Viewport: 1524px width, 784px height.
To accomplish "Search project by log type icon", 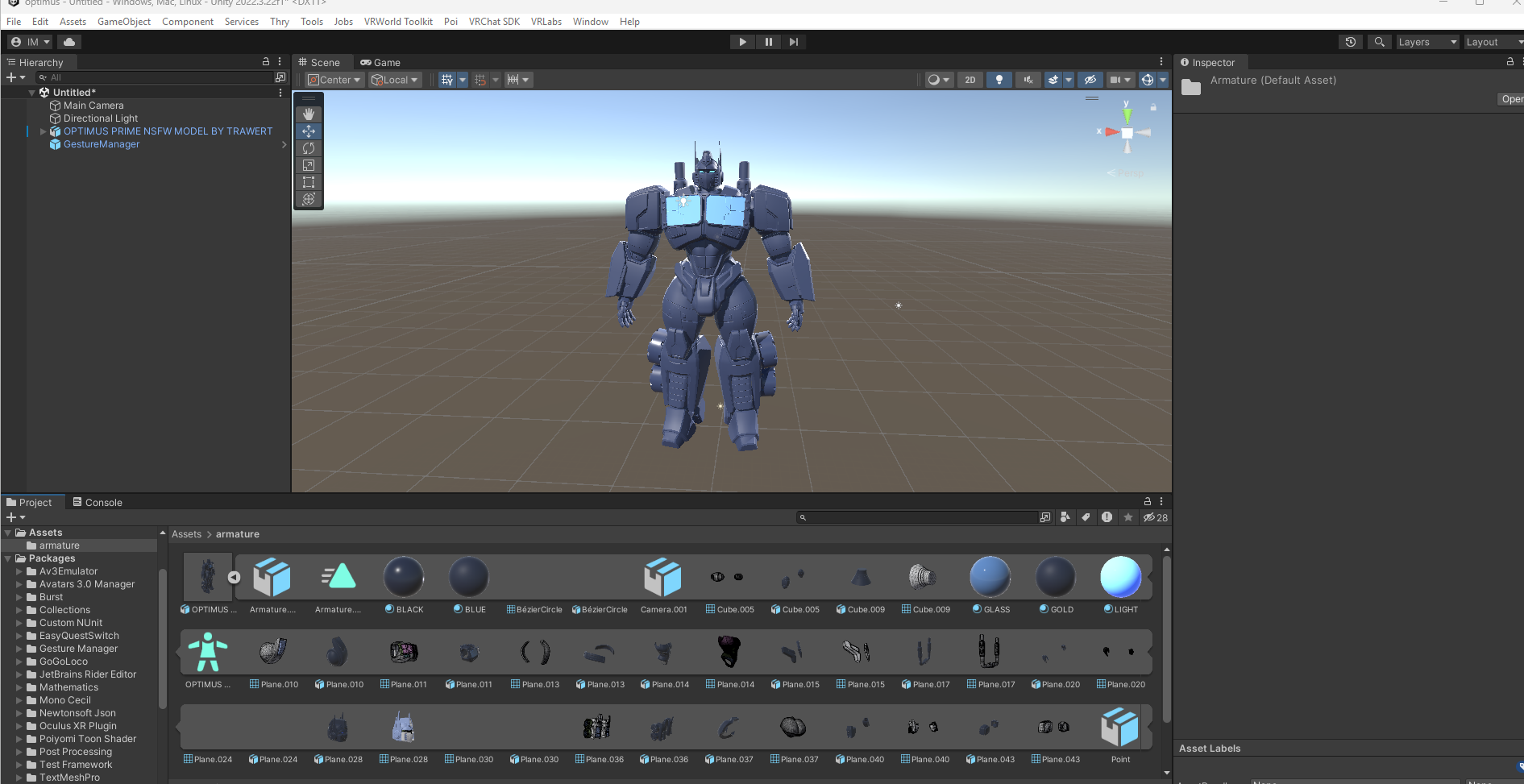I will pos(1107,517).
